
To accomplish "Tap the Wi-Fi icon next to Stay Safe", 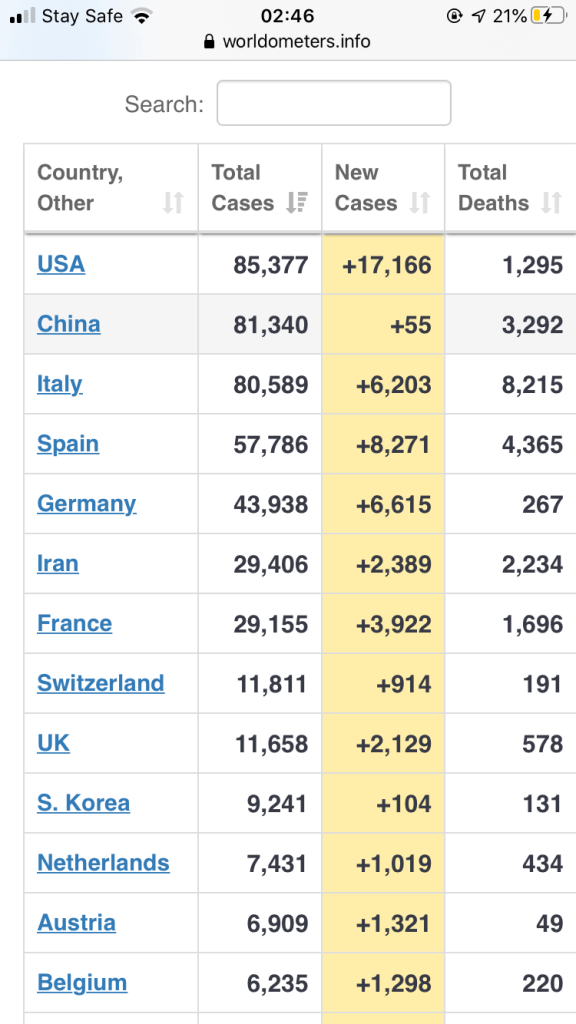I will (x=143, y=16).
